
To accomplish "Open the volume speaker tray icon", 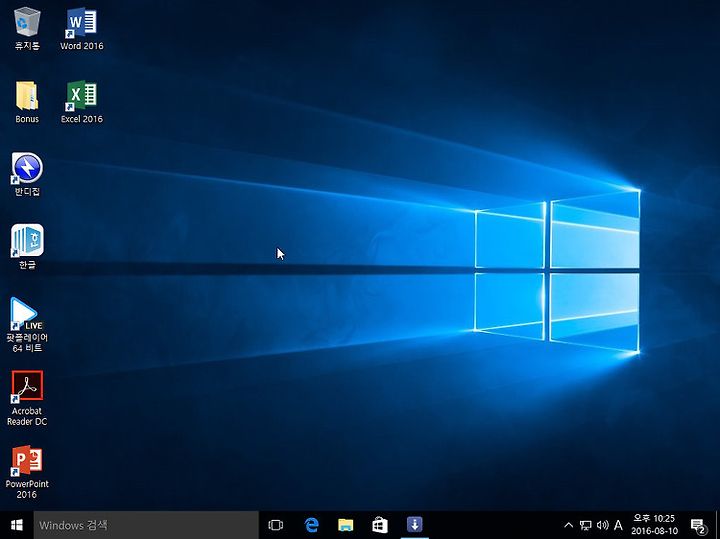I will pos(602,525).
